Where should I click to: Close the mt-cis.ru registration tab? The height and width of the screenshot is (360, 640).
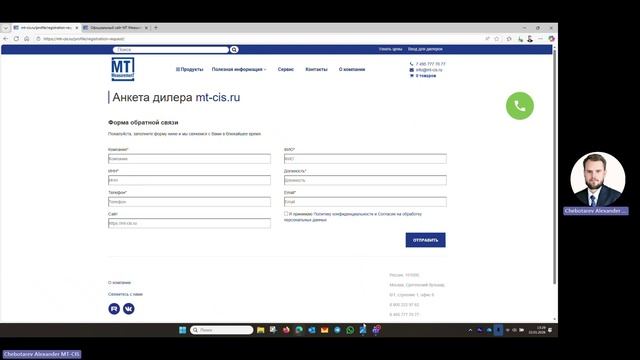76,28
